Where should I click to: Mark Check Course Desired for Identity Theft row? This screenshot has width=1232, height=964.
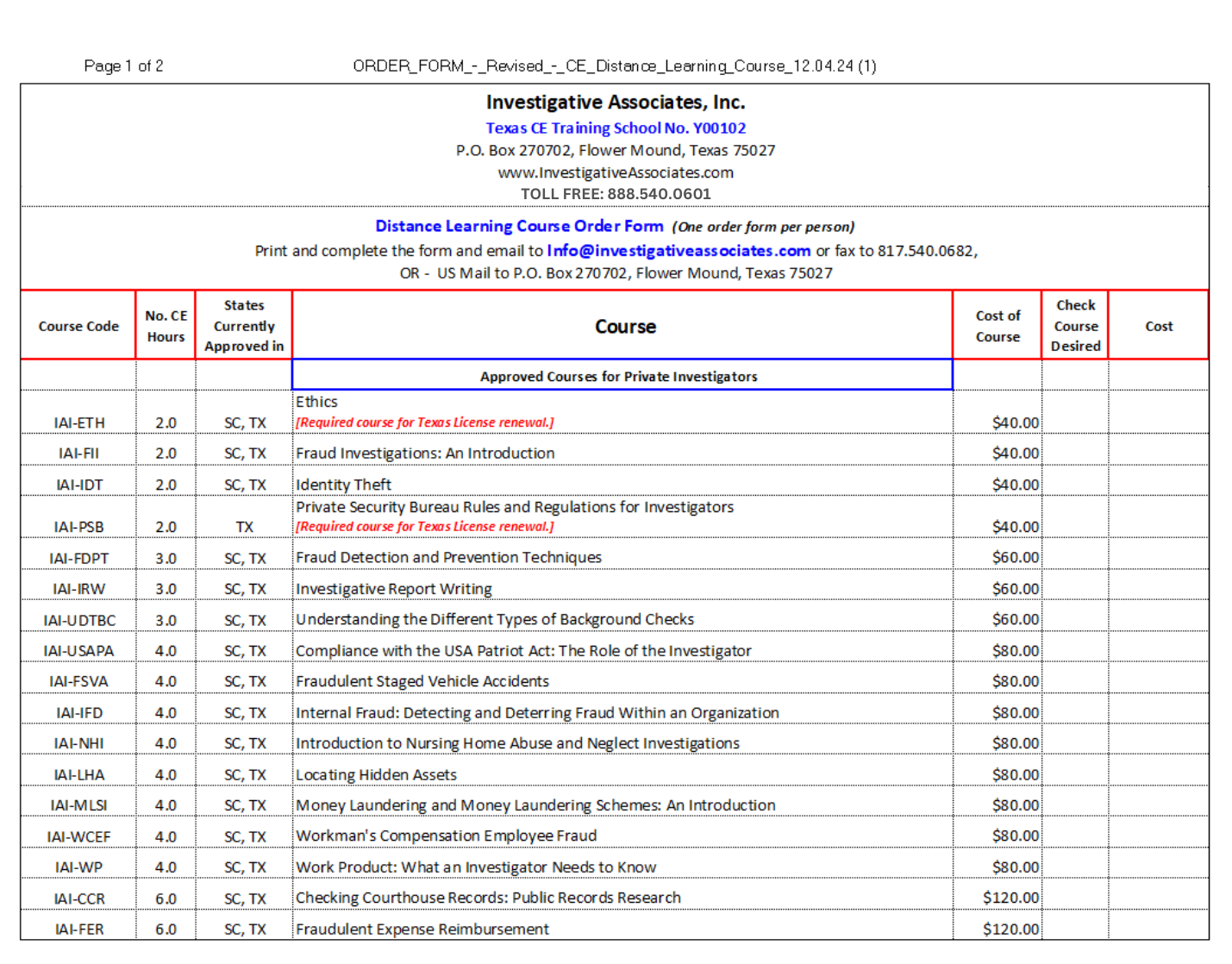click(x=1075, y=480)
